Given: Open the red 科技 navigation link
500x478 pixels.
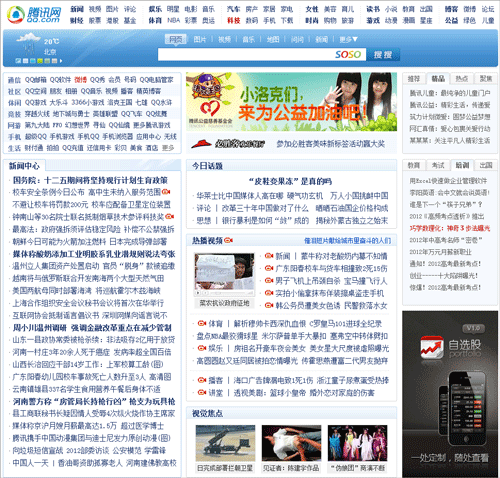Looking at the screenshot, I should [234, 21].
